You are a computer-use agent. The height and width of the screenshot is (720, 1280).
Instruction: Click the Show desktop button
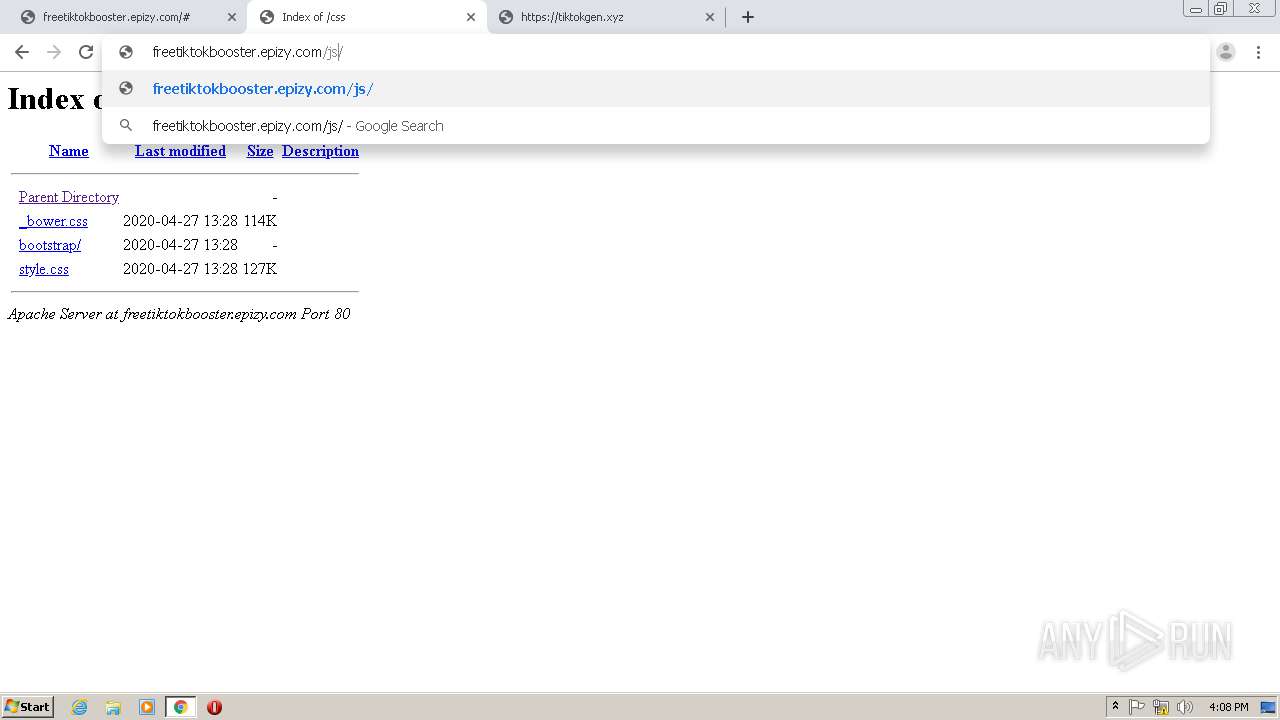coord(1268,707)
